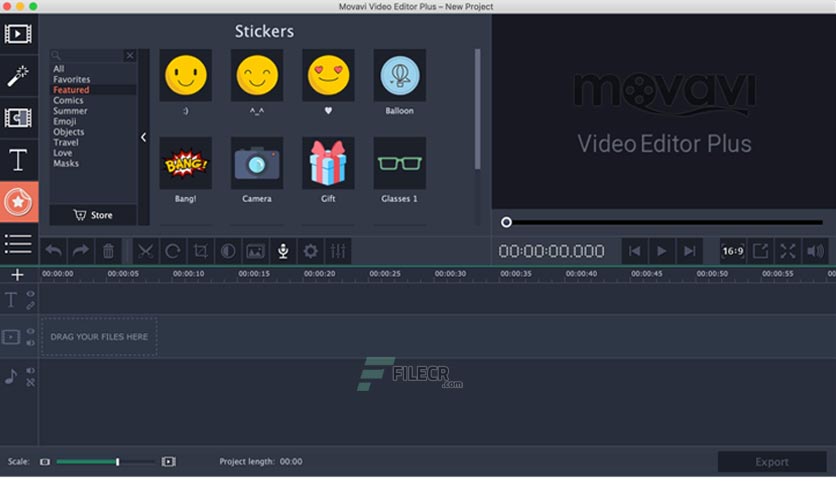
Task: Rotate the clip
Action: pos(173,251)
